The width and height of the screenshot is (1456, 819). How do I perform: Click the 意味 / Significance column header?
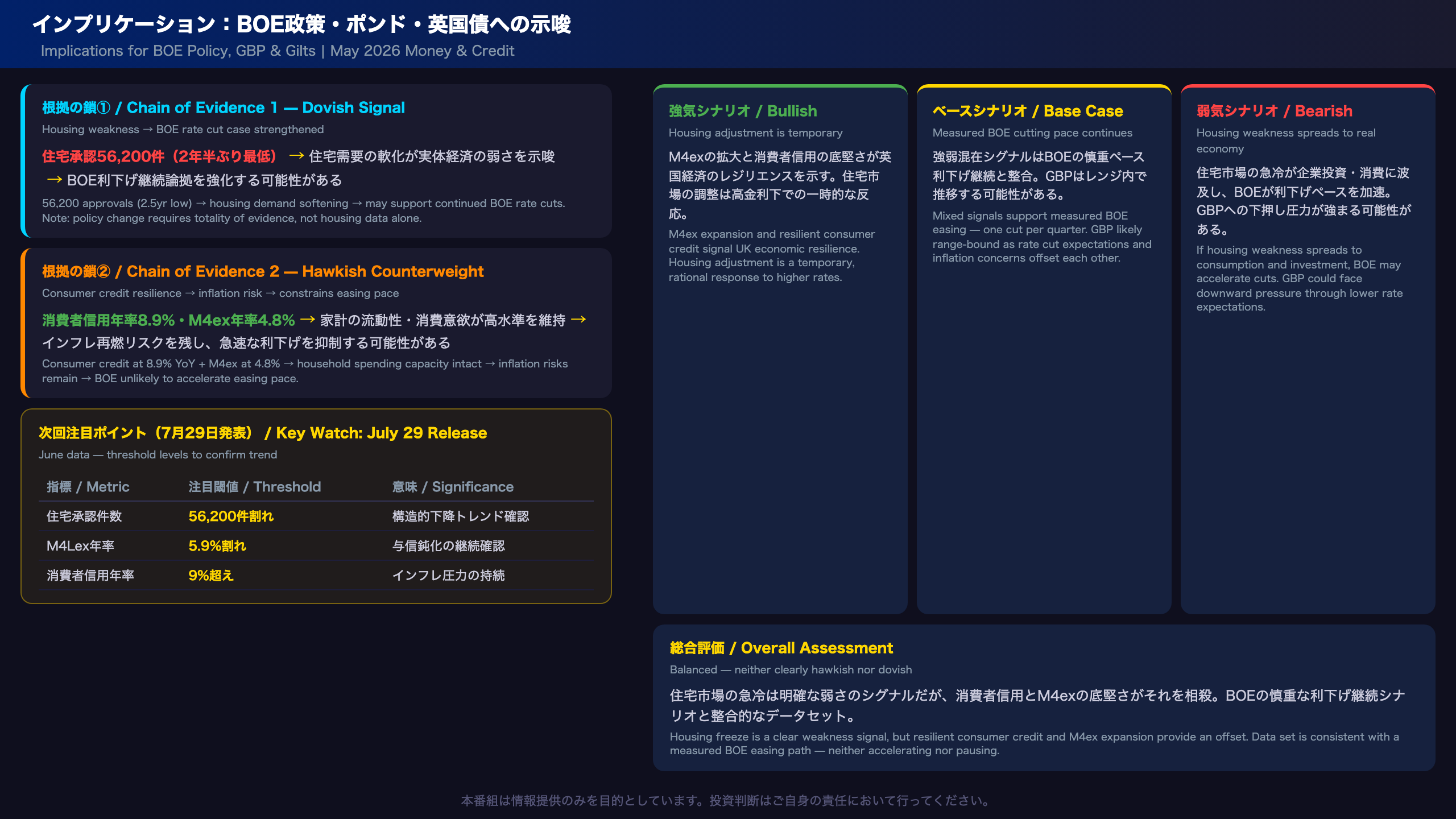[453, 487]
